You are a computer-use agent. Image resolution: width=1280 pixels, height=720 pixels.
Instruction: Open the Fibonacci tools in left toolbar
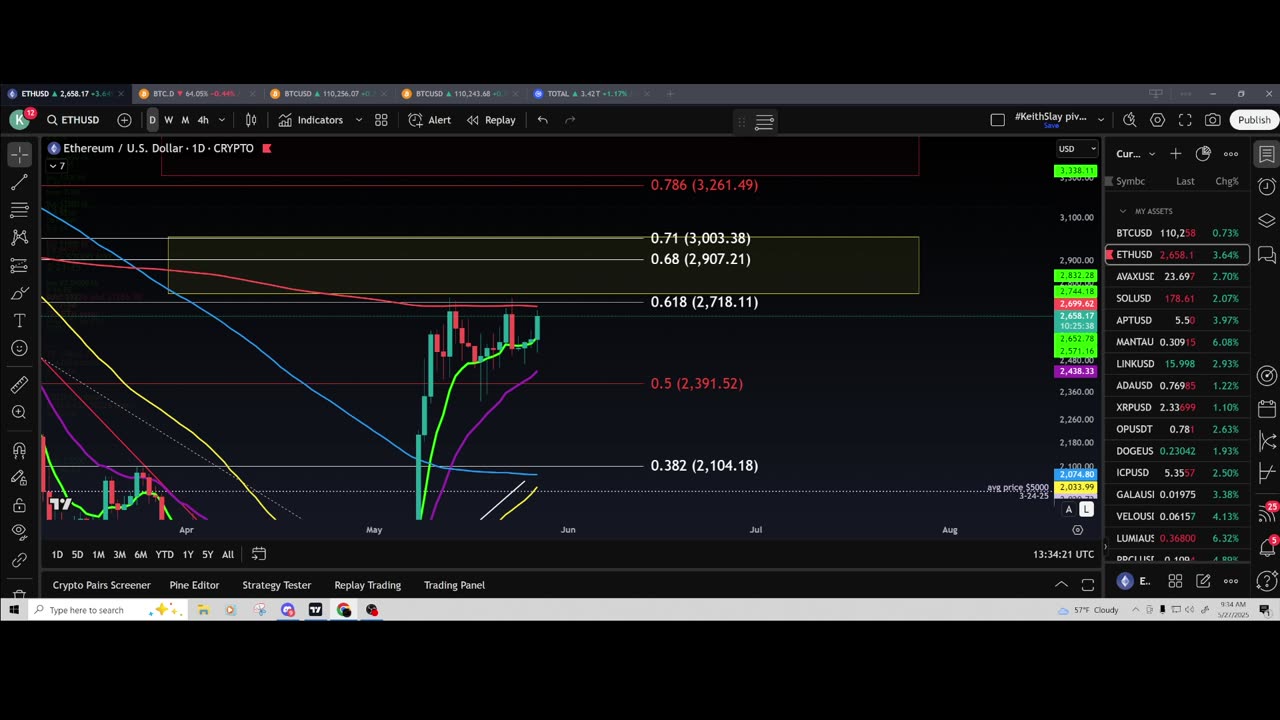(19, 210)
